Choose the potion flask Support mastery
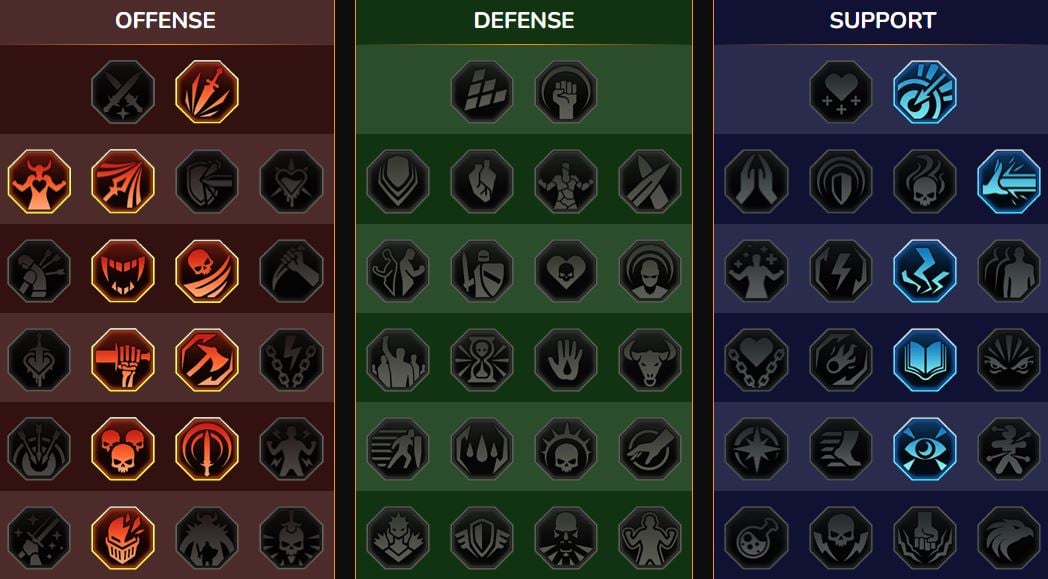 [x=757, y=538]
